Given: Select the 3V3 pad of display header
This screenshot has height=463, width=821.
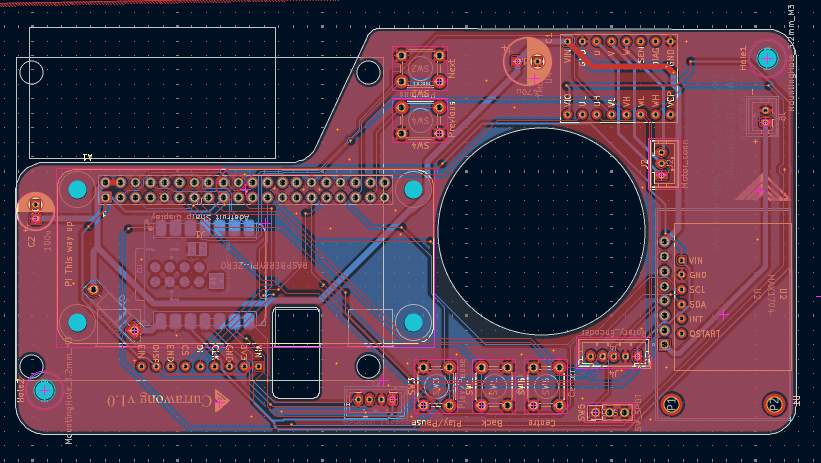Looking at the screenshot, I should click(x=244, y=366).
